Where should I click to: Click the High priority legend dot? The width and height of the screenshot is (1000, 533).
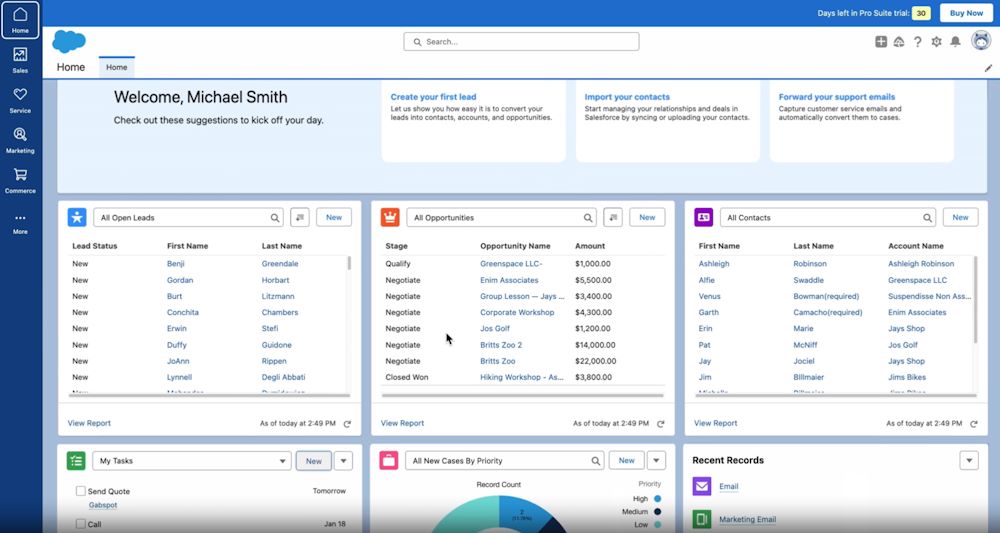pyautogui.click(x=658, y=499)
